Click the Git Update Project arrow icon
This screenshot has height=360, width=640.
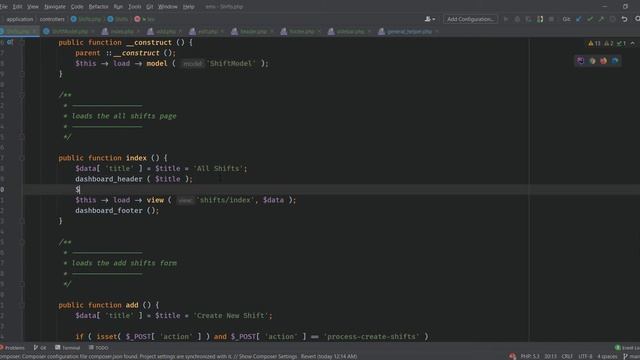pos(579,19)
